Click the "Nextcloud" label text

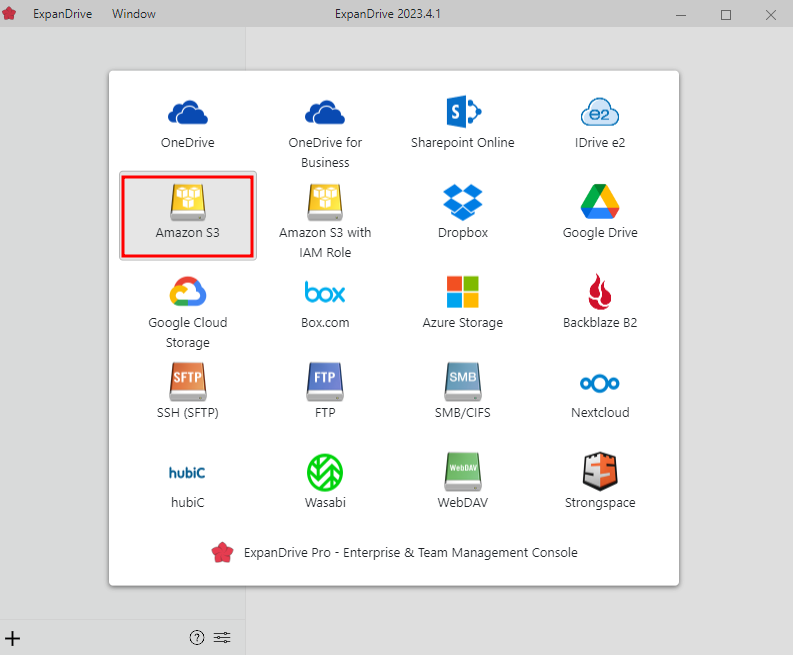[x=600, y=413]
